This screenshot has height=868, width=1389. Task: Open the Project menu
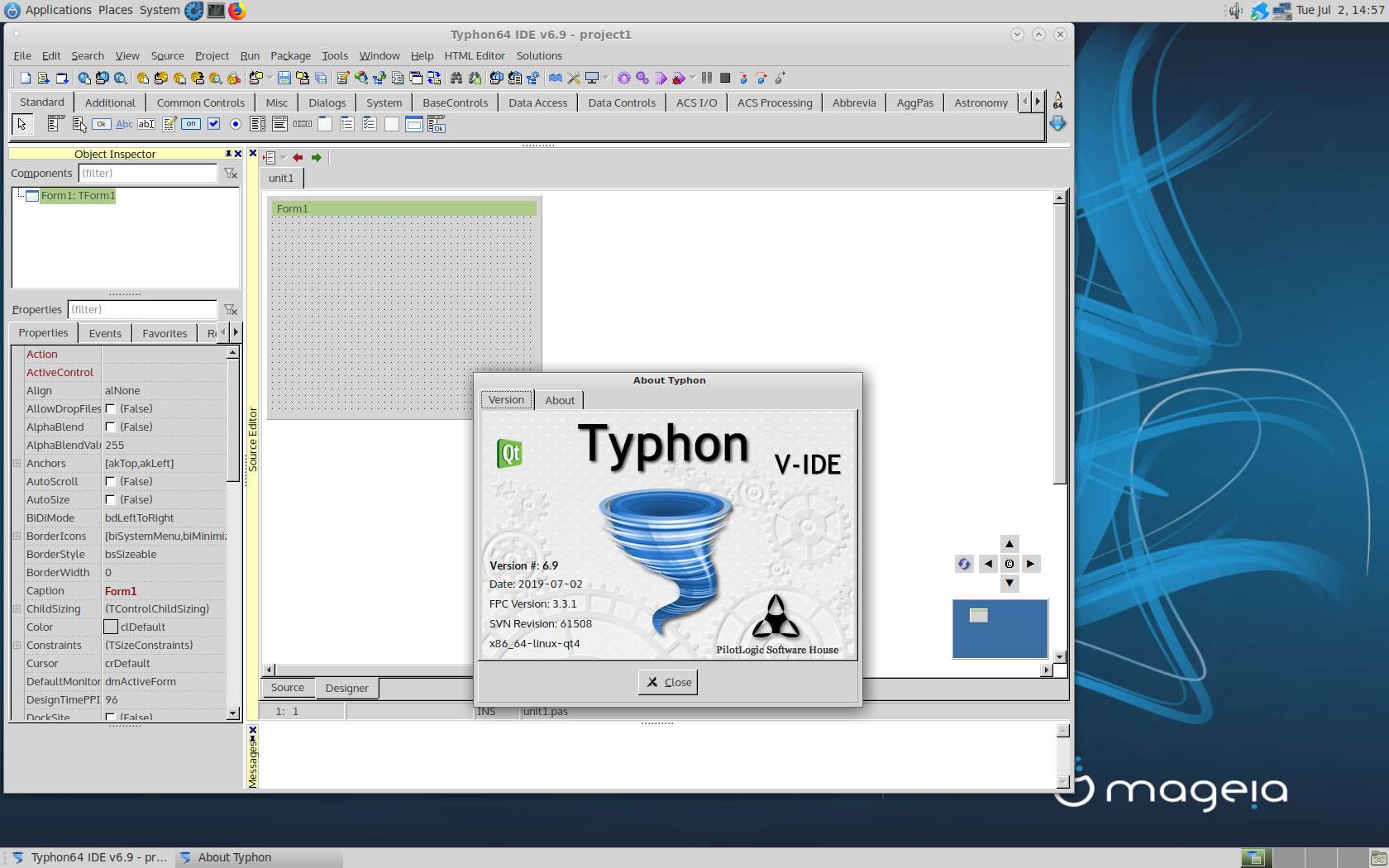point(212,55)
